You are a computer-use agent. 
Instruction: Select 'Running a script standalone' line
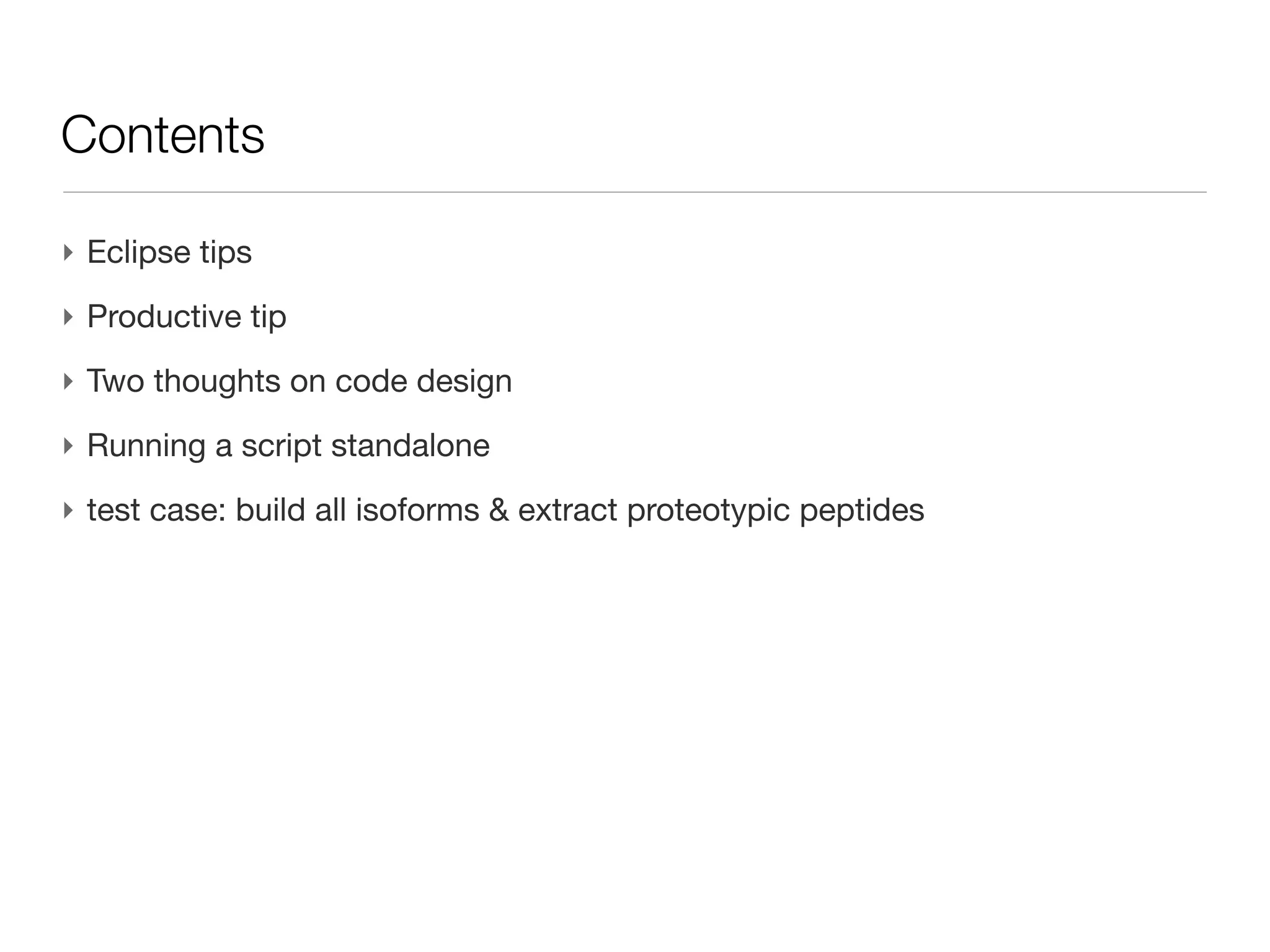tap(288, 446)
